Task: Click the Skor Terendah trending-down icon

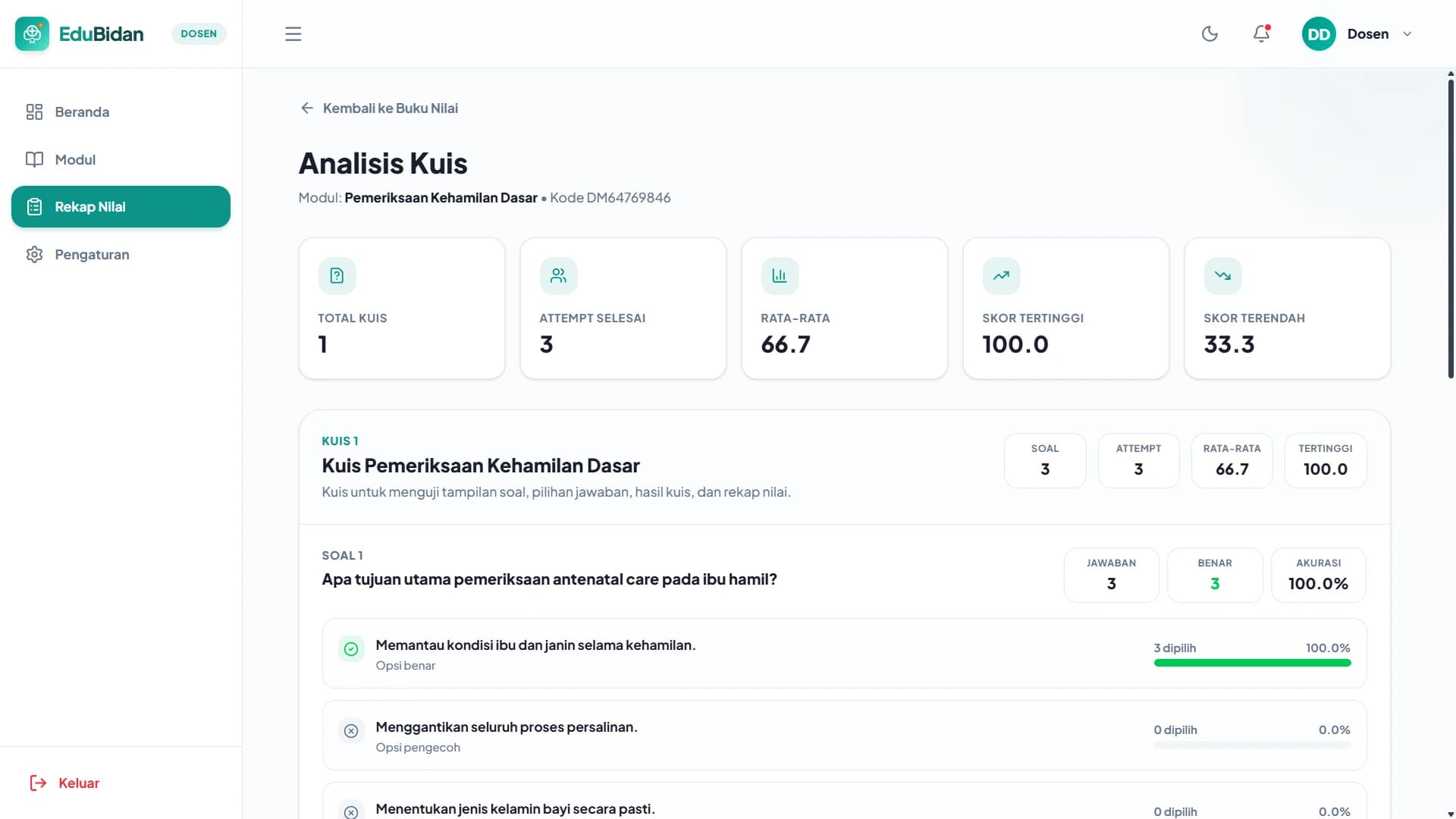Action: coord(1222,276)
